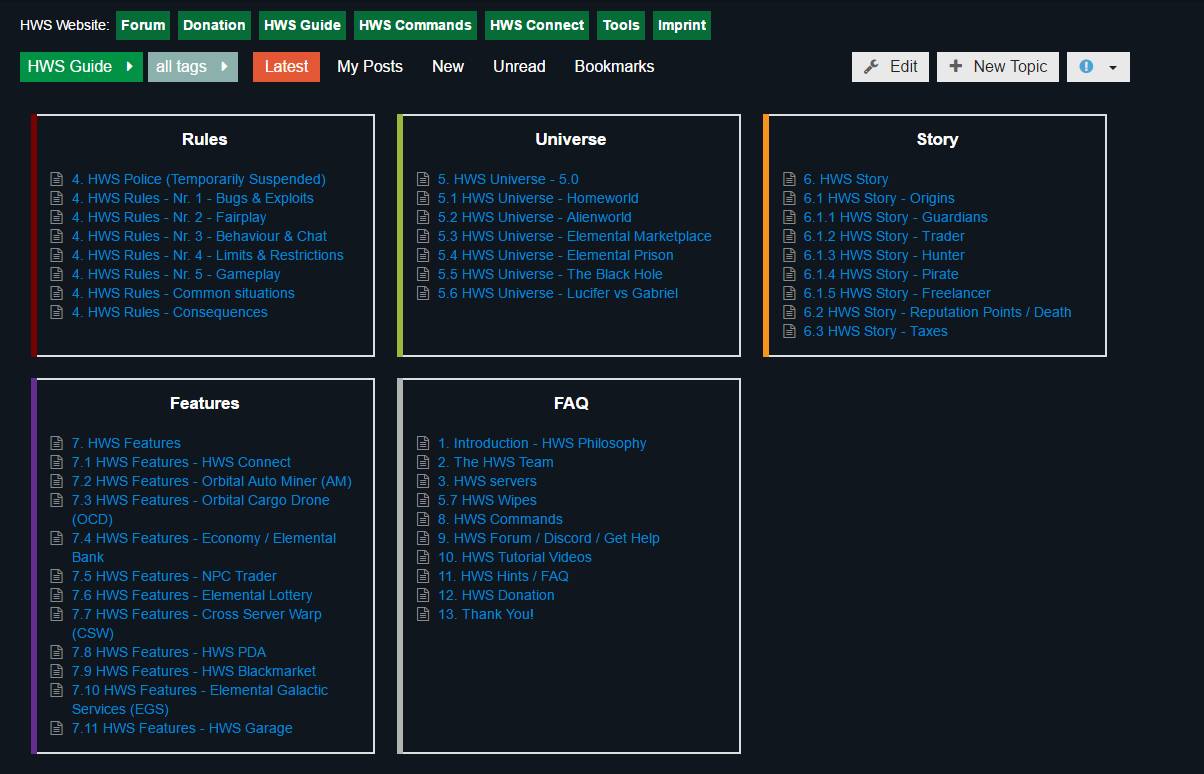Screen dimensions: 1204x774
Task: Open 10. HWS Tutorial Videos link
Action: [515, 557]
